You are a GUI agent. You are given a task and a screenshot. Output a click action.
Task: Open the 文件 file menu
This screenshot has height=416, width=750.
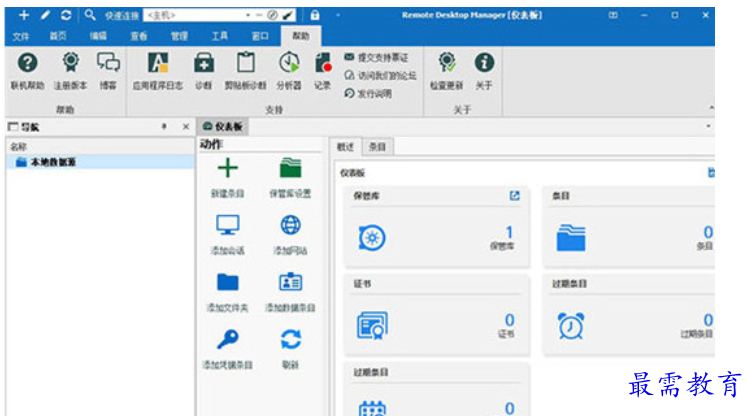(21, 36)
